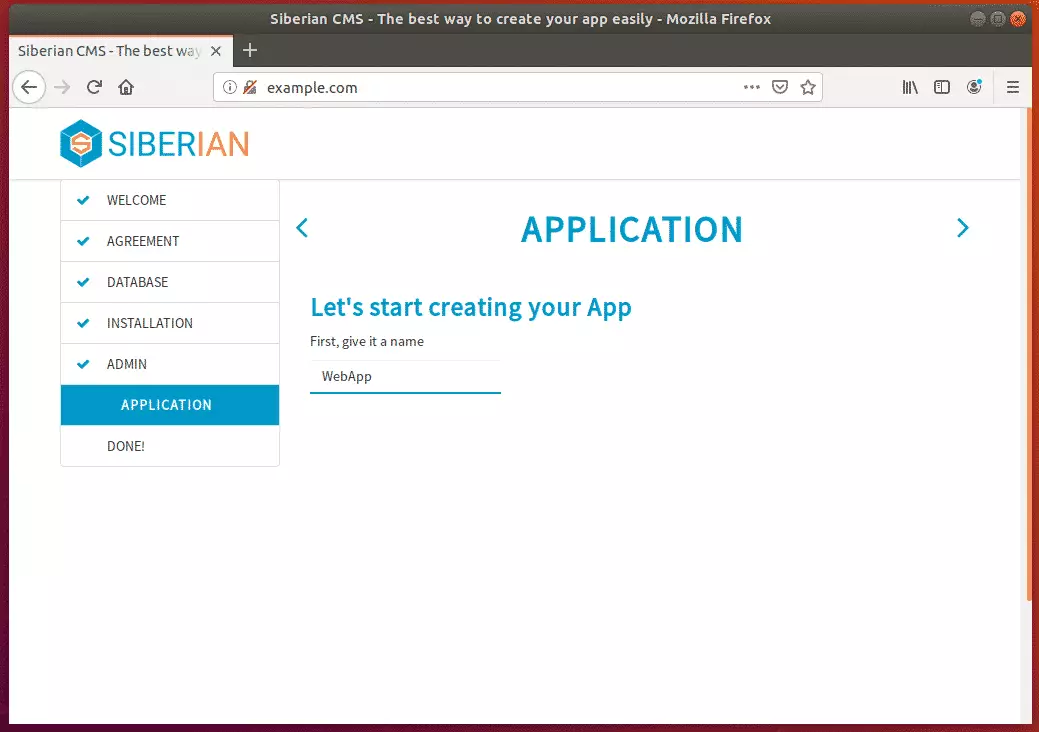Open the Firefox account icon
This screenshot has width=1039, height=732.
tap(974, 87)
